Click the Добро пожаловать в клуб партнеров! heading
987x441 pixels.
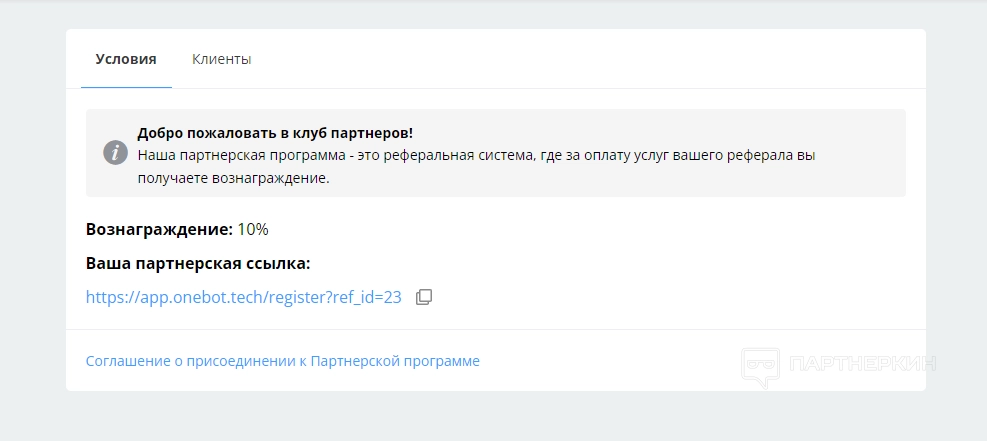coord(275,133)
